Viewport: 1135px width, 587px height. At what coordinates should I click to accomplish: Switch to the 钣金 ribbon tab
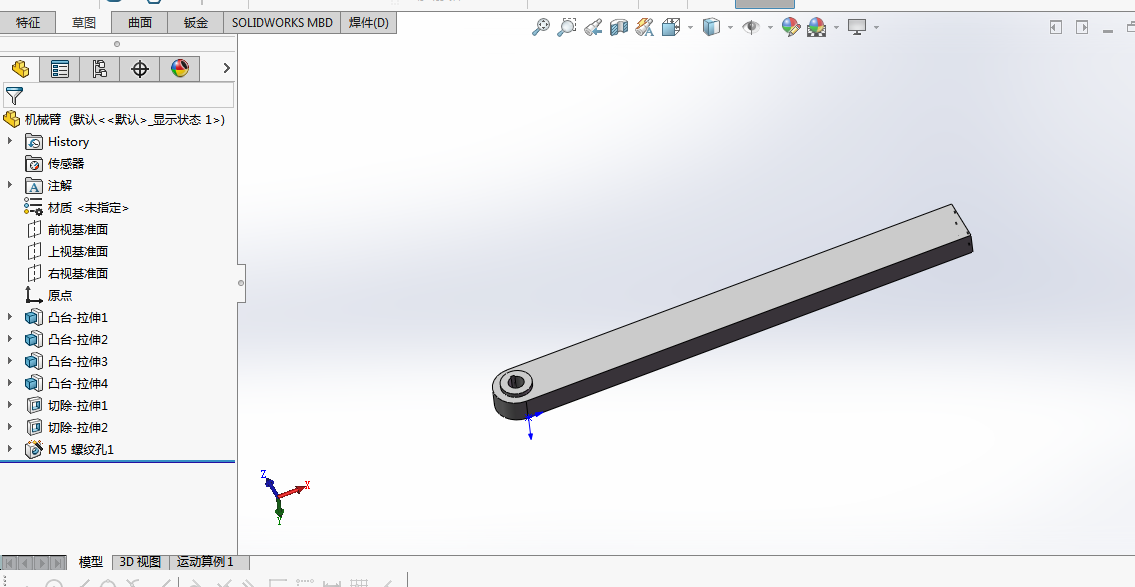195,22
